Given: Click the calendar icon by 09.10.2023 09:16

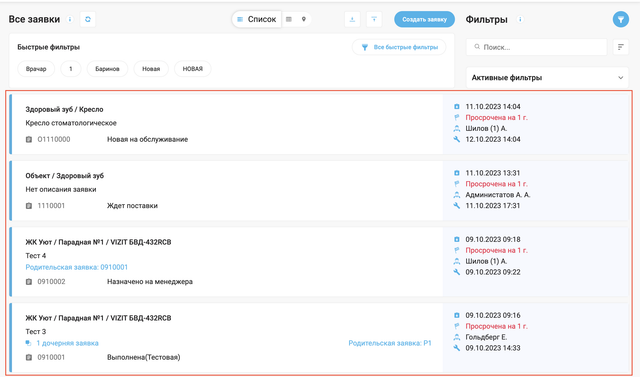Looking at the screenshot, I should tap(457, 315).
